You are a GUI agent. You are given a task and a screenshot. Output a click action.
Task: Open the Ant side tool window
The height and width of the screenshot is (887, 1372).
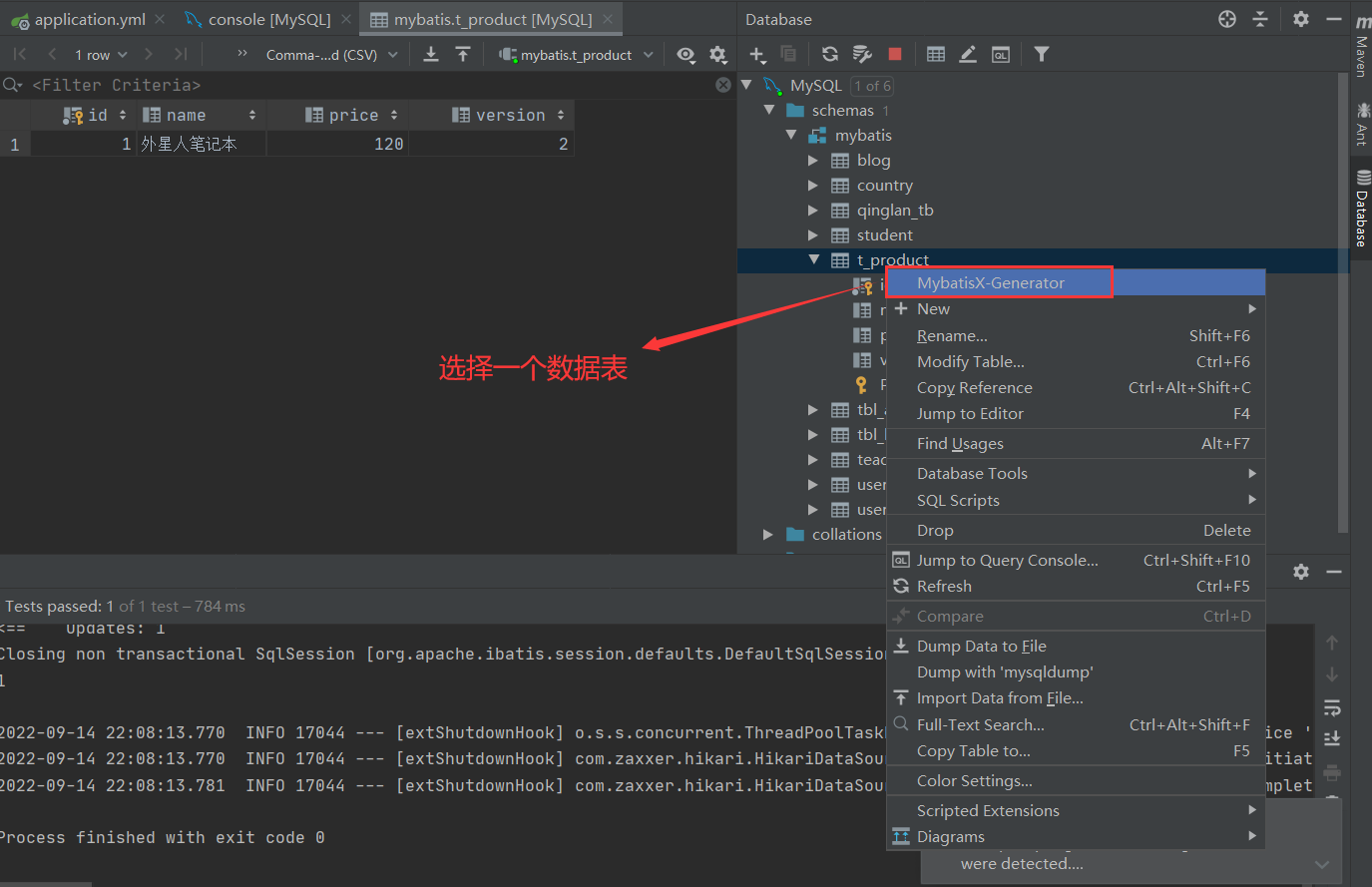[1362, 123]
